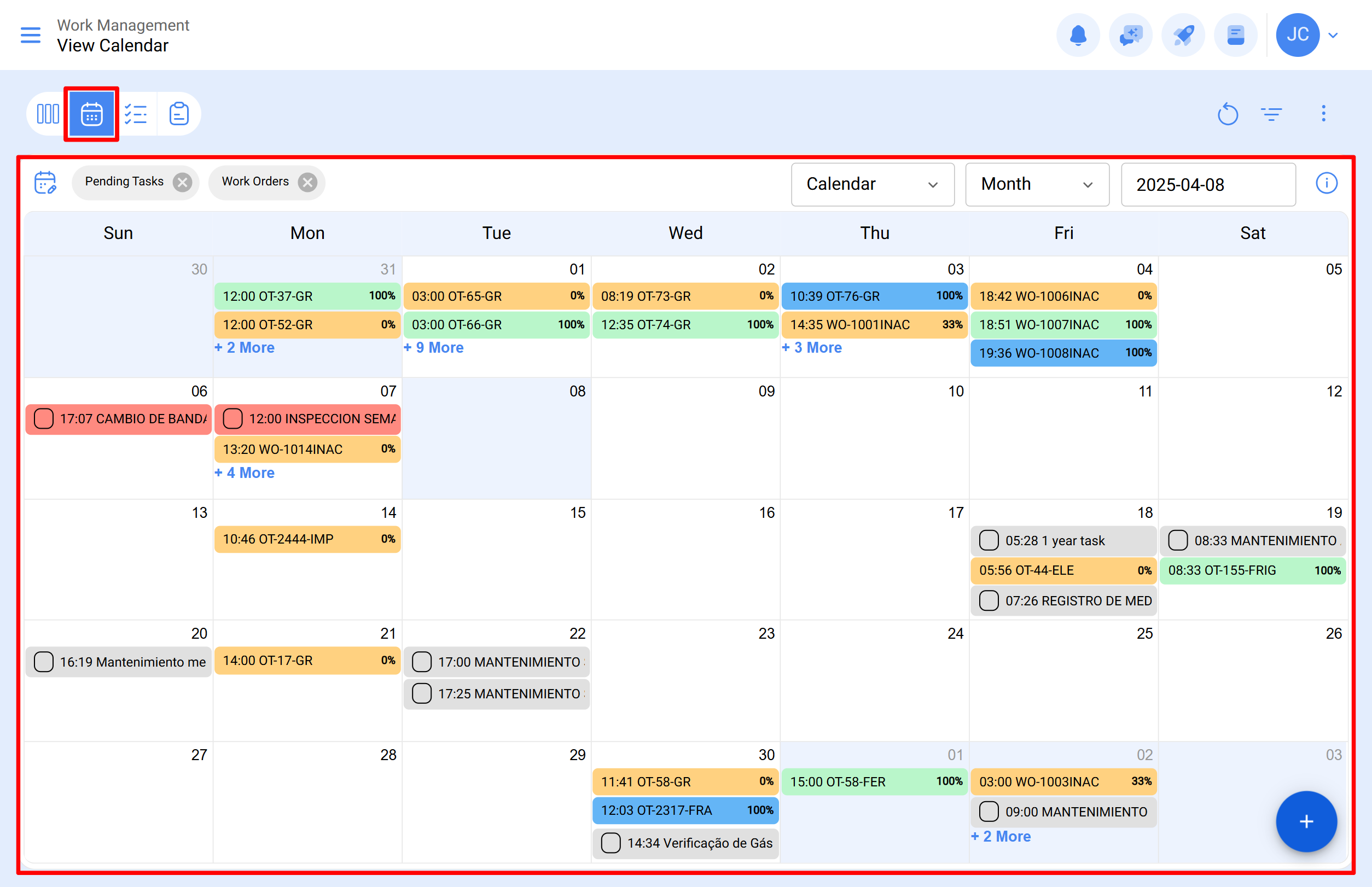Select the day number 15

(577, 512)
